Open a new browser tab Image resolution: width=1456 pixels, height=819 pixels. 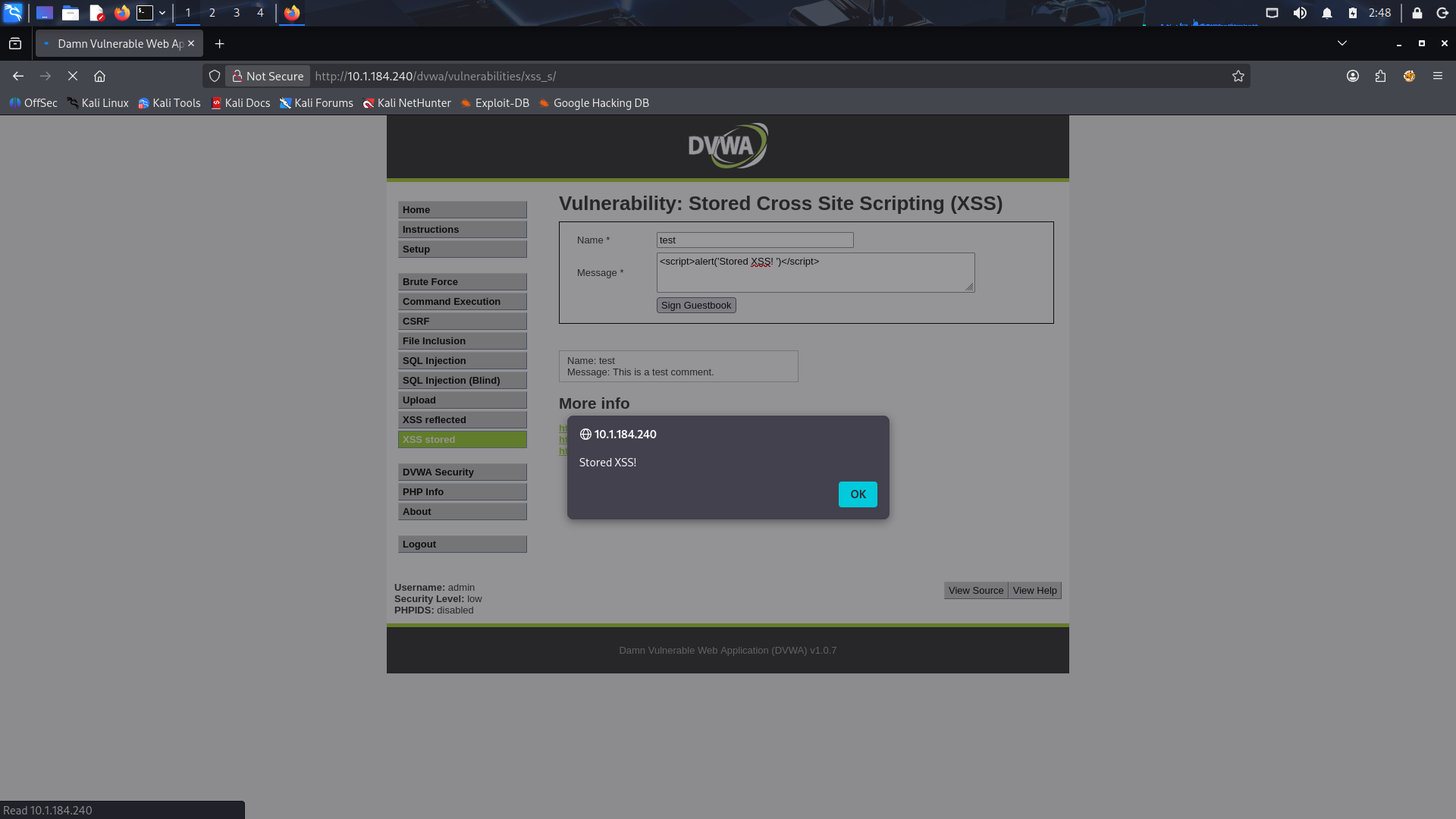pos(220,44)
